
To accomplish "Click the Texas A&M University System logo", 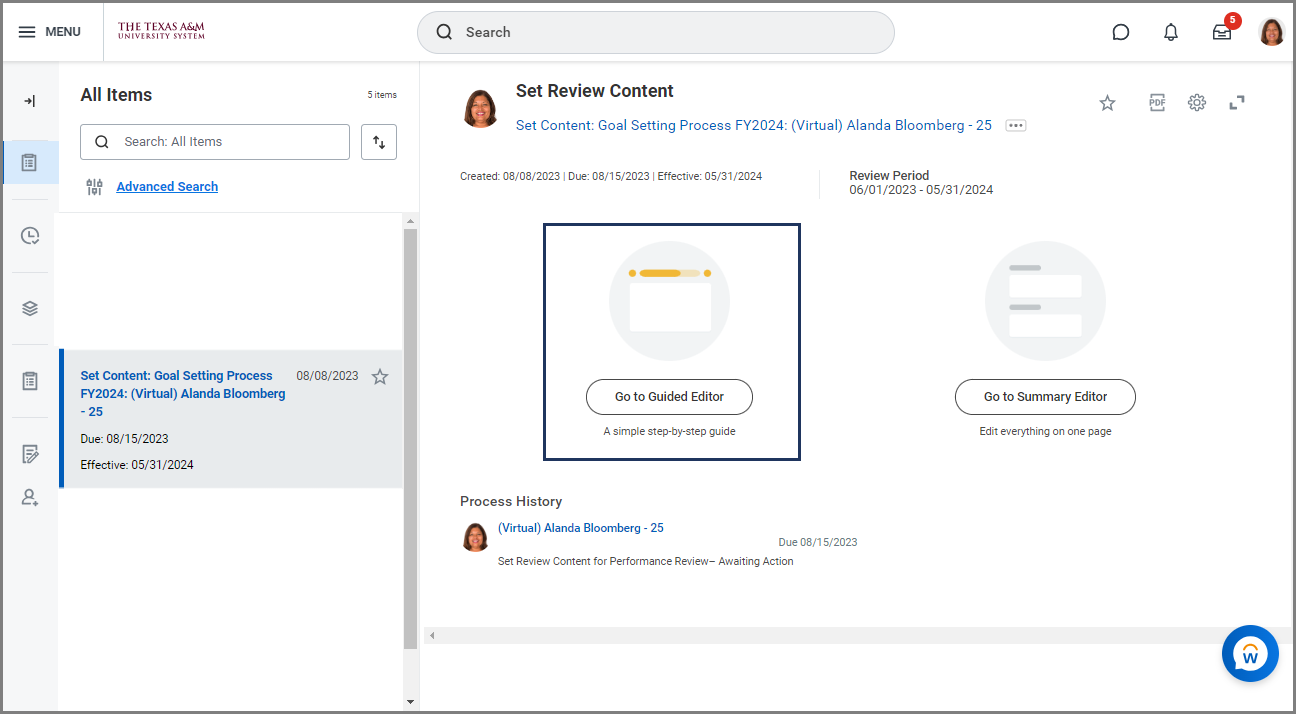I will [161, 32].
